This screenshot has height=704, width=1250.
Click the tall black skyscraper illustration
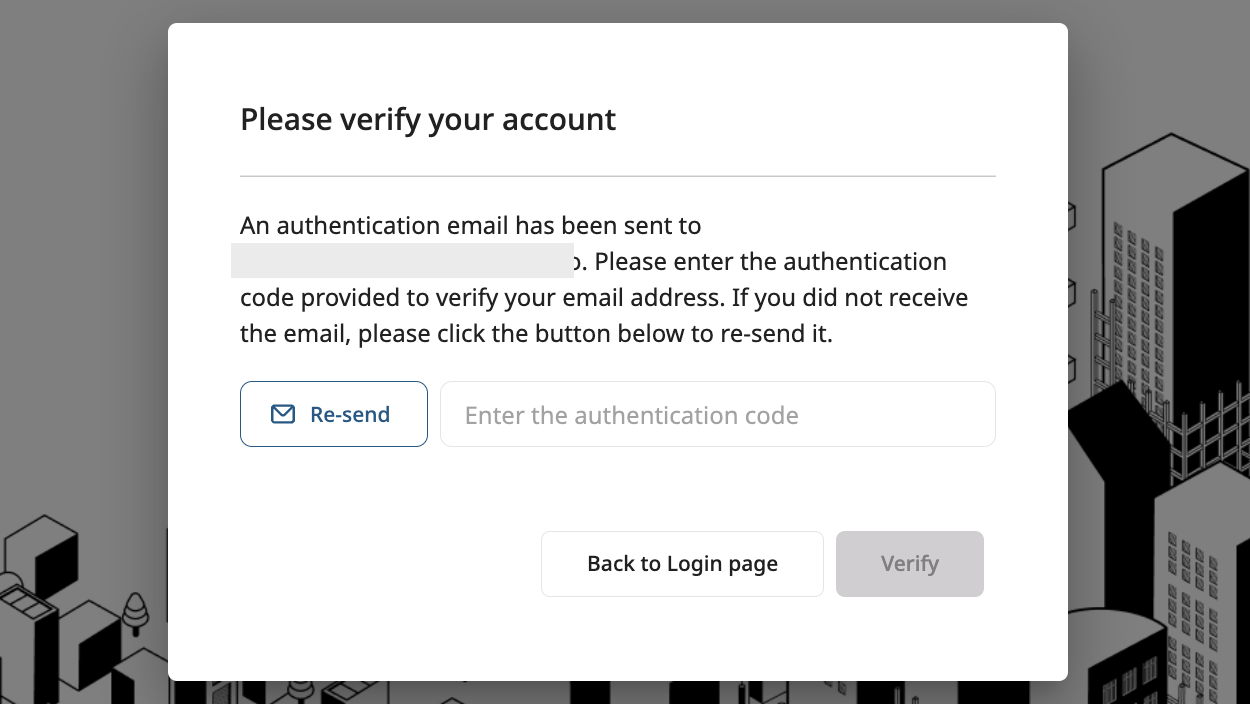[1210, 300]
